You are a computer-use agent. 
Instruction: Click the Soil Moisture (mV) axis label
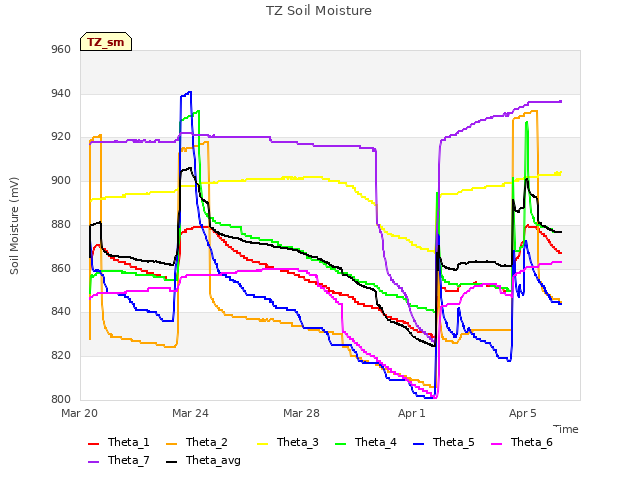14,226
